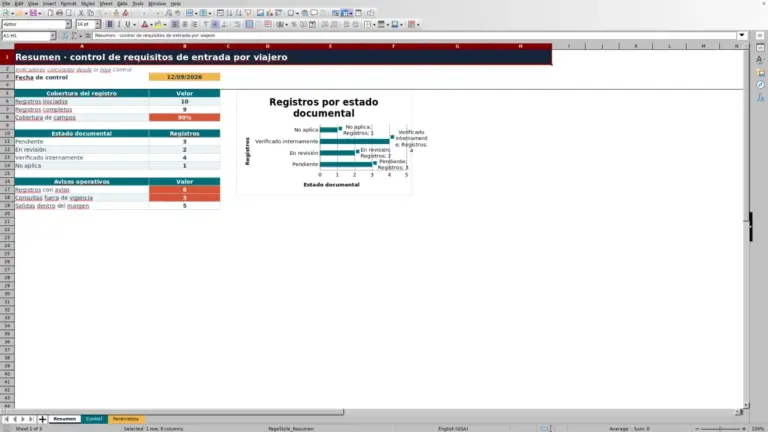Open the sidebar Navigator compass icon
The image size is (768, 432).
pyautogui.click(x=760, y=85)
